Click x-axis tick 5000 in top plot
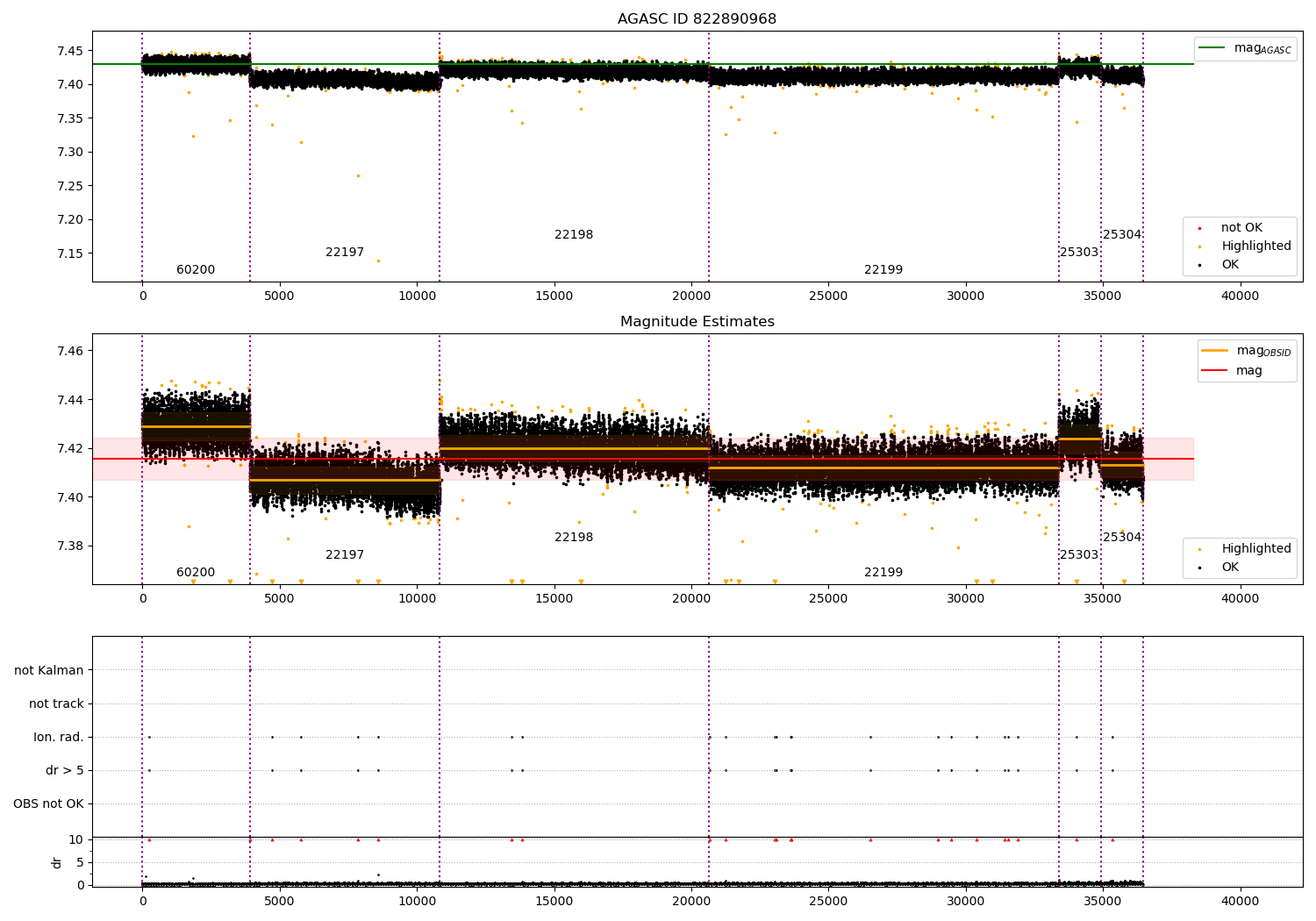 280,296
